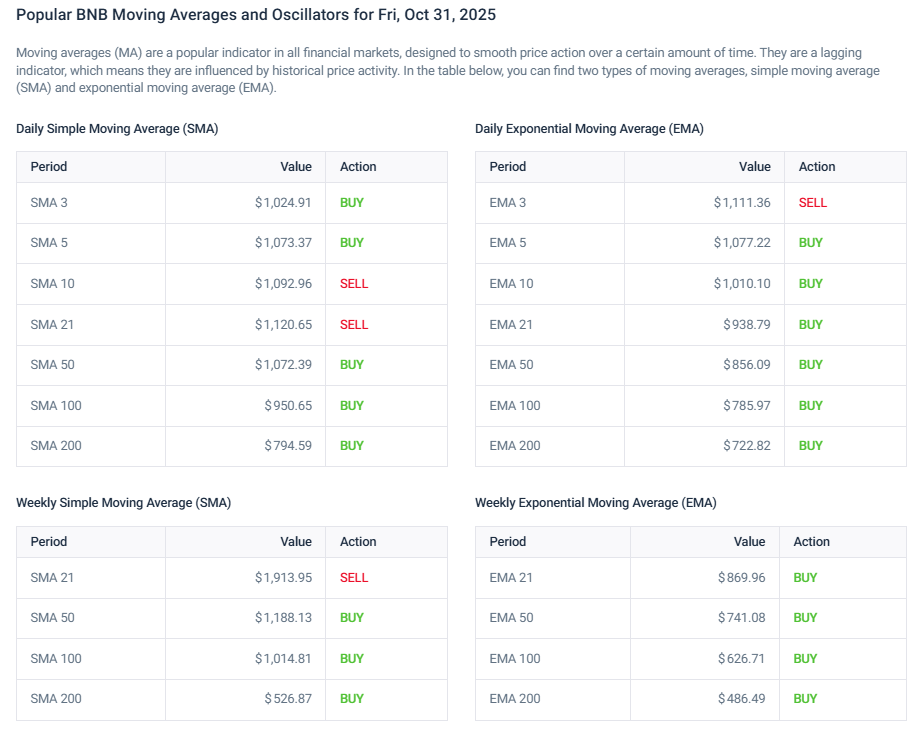This screenshot has width=923, height=733.
Task: Click the SELL action for EMA 3
Action: (813, 202)
